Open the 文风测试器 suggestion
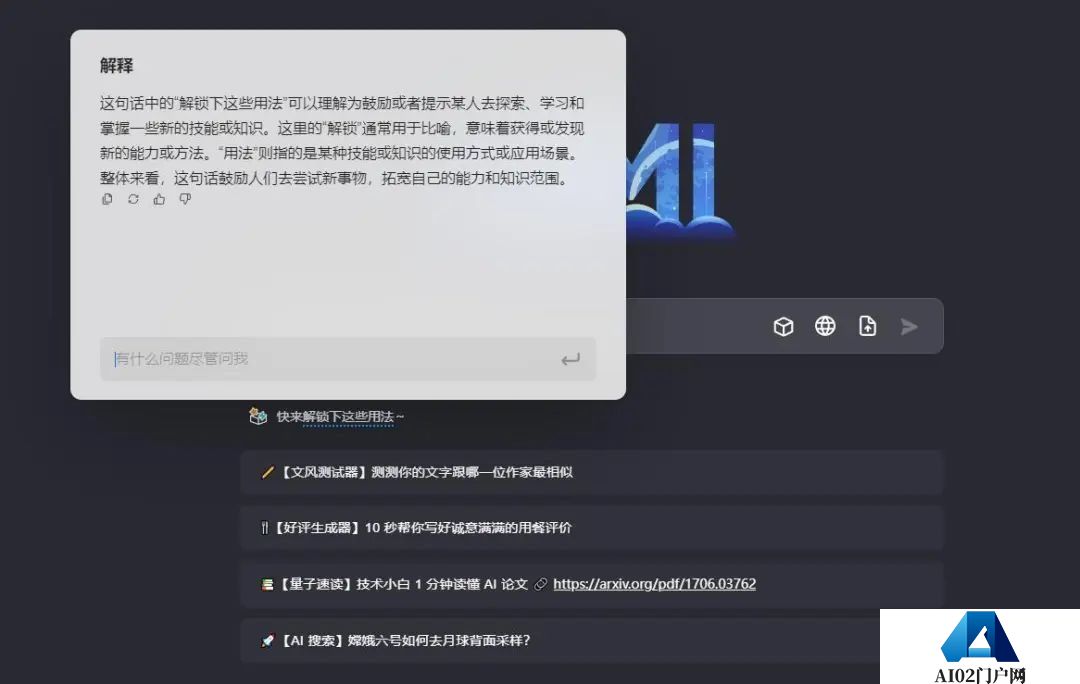 click(x=591, y=473)
